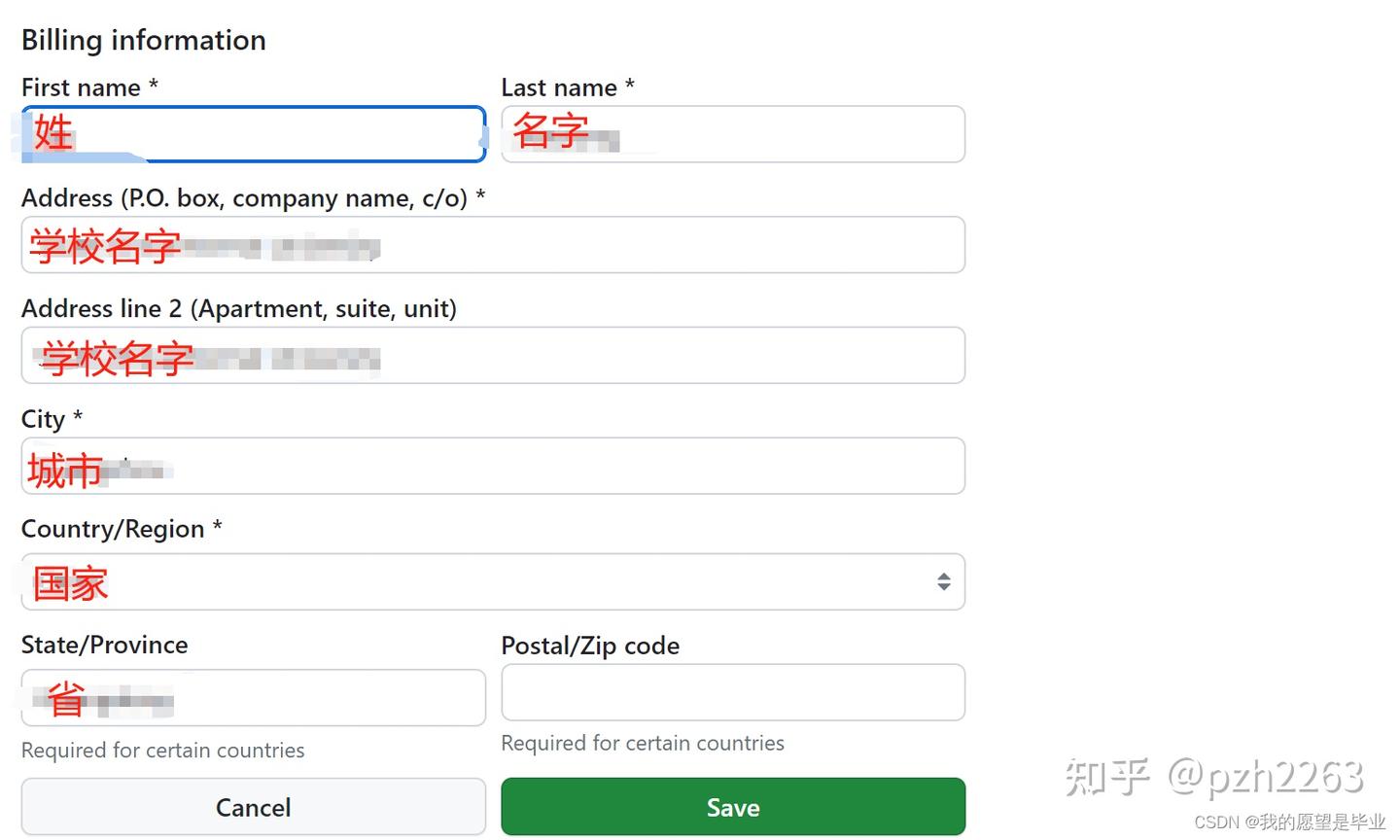Click the Last name input field
Screen dimensions: 1400x840
click(731, 133)
